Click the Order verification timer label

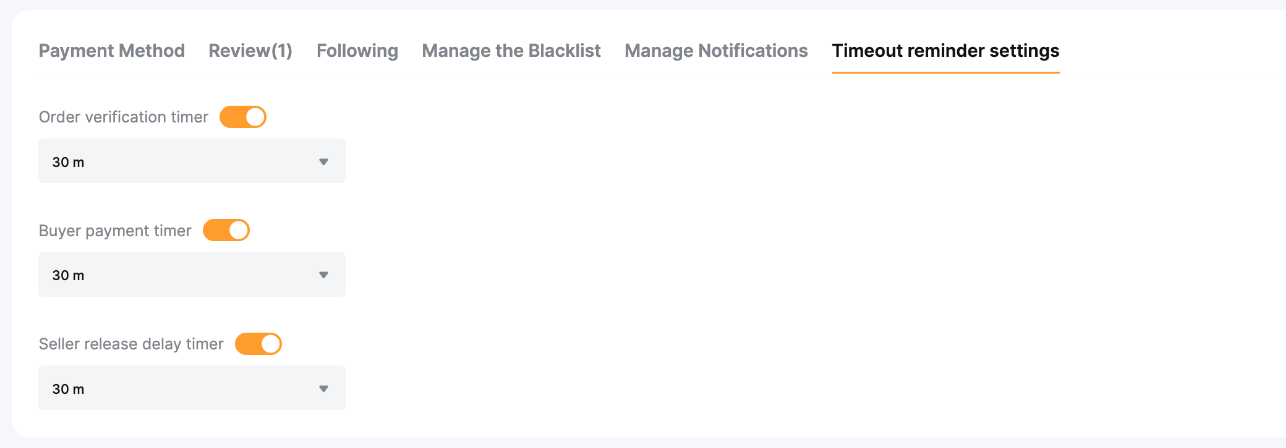pyautogui.click(x=123, y=117)
